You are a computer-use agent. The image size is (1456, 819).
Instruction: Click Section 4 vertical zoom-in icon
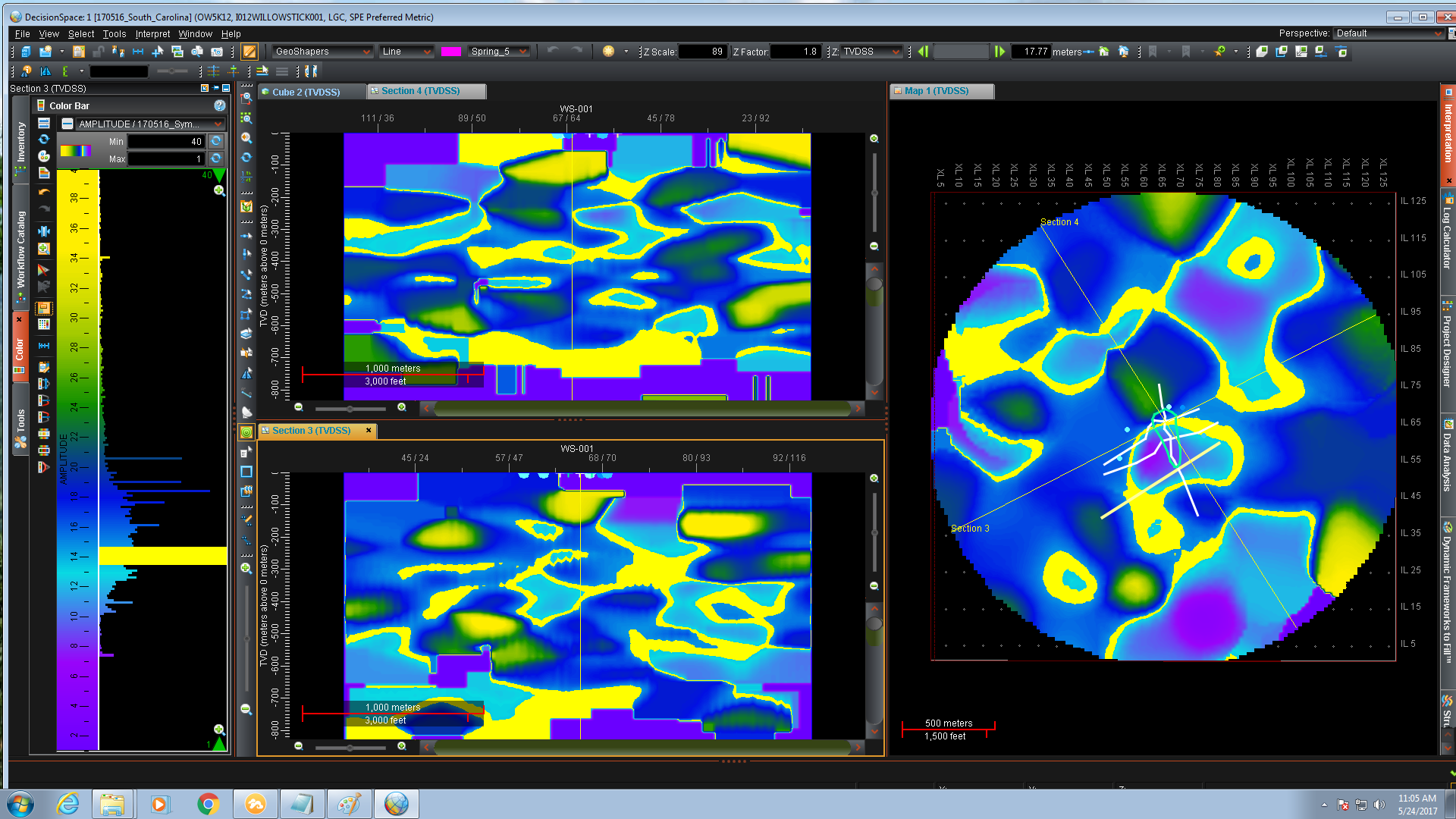[x=874, y=139]
